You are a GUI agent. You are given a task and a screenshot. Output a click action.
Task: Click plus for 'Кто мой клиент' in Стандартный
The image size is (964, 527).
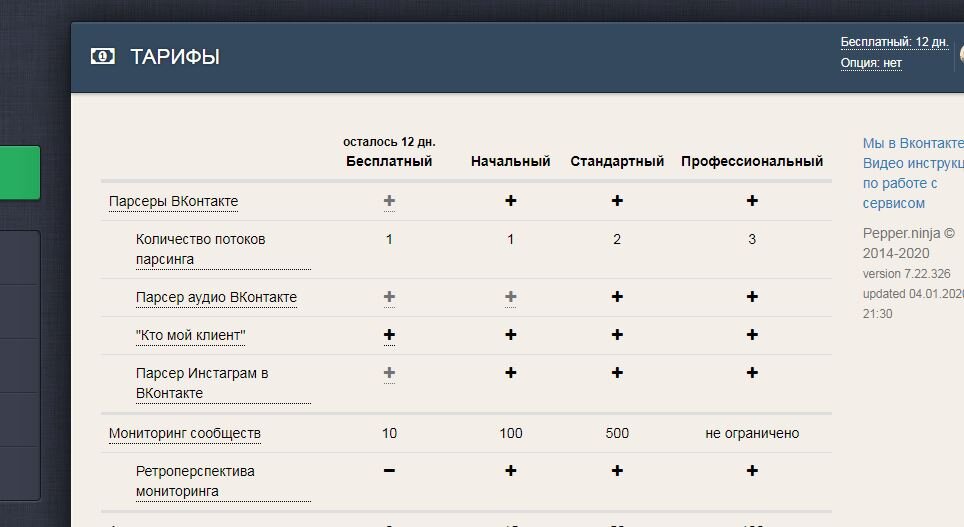point(617,335)
